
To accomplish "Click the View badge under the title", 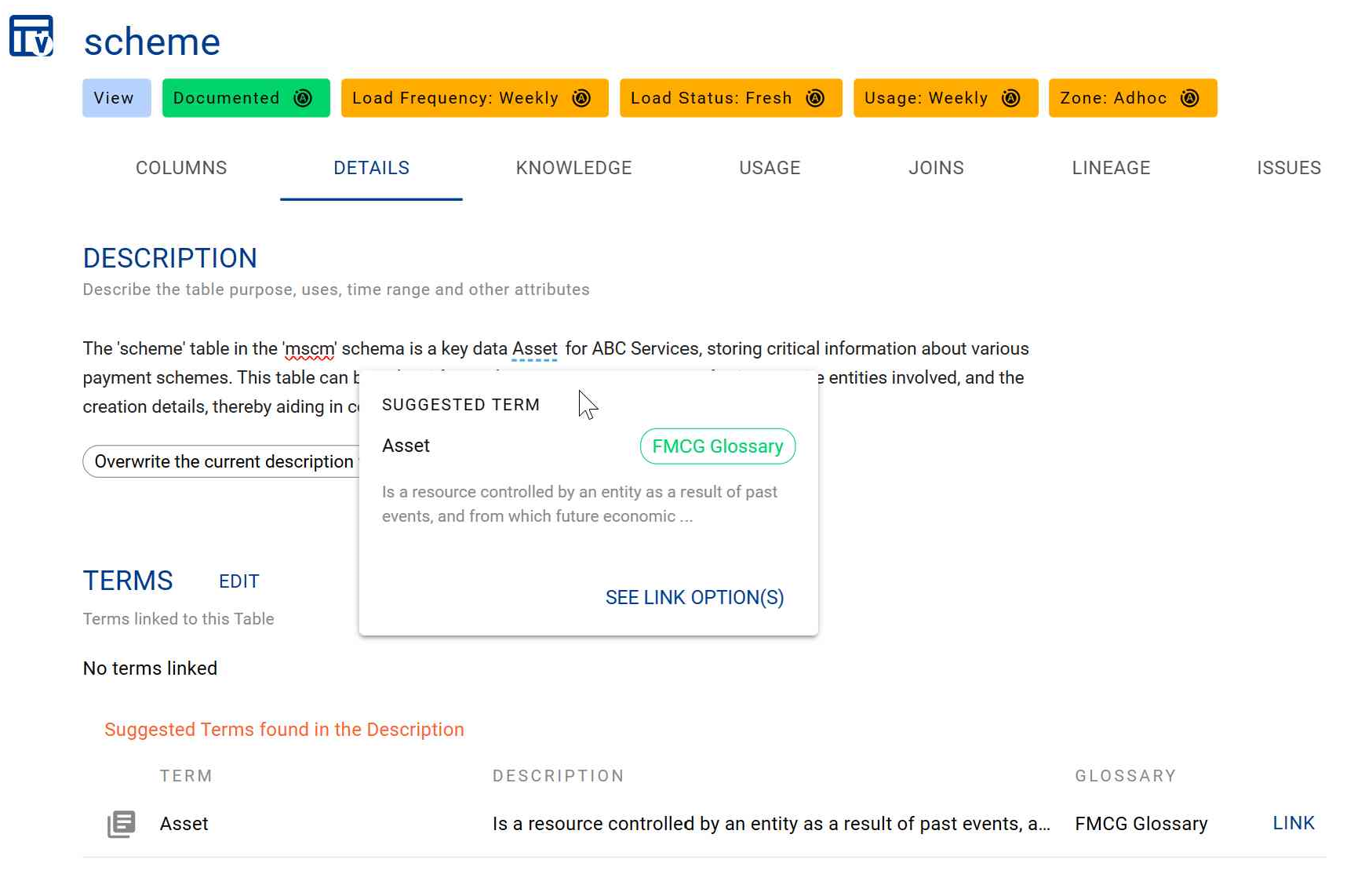I will [116, 98].
